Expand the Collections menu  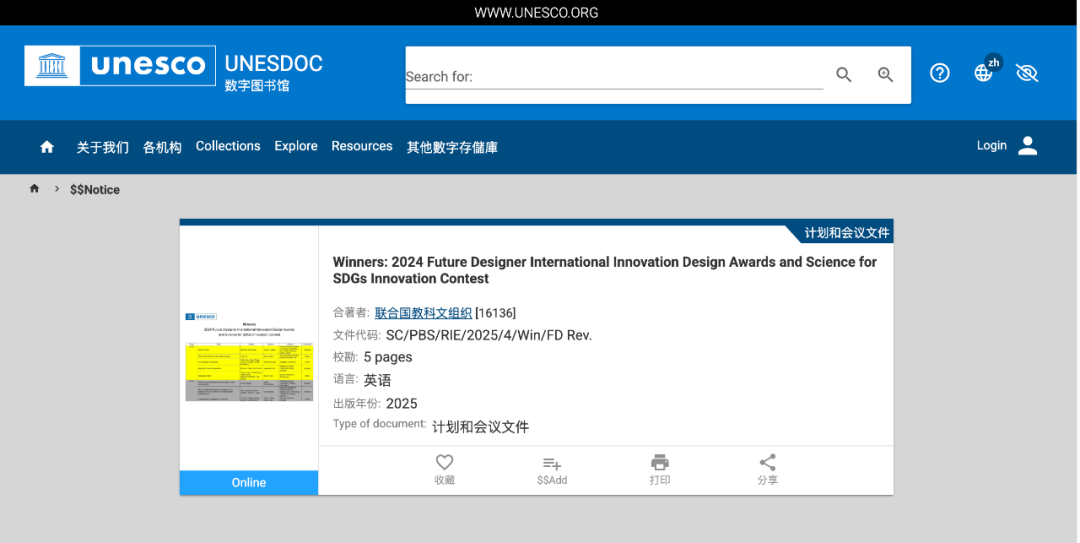tap(228, 146)
